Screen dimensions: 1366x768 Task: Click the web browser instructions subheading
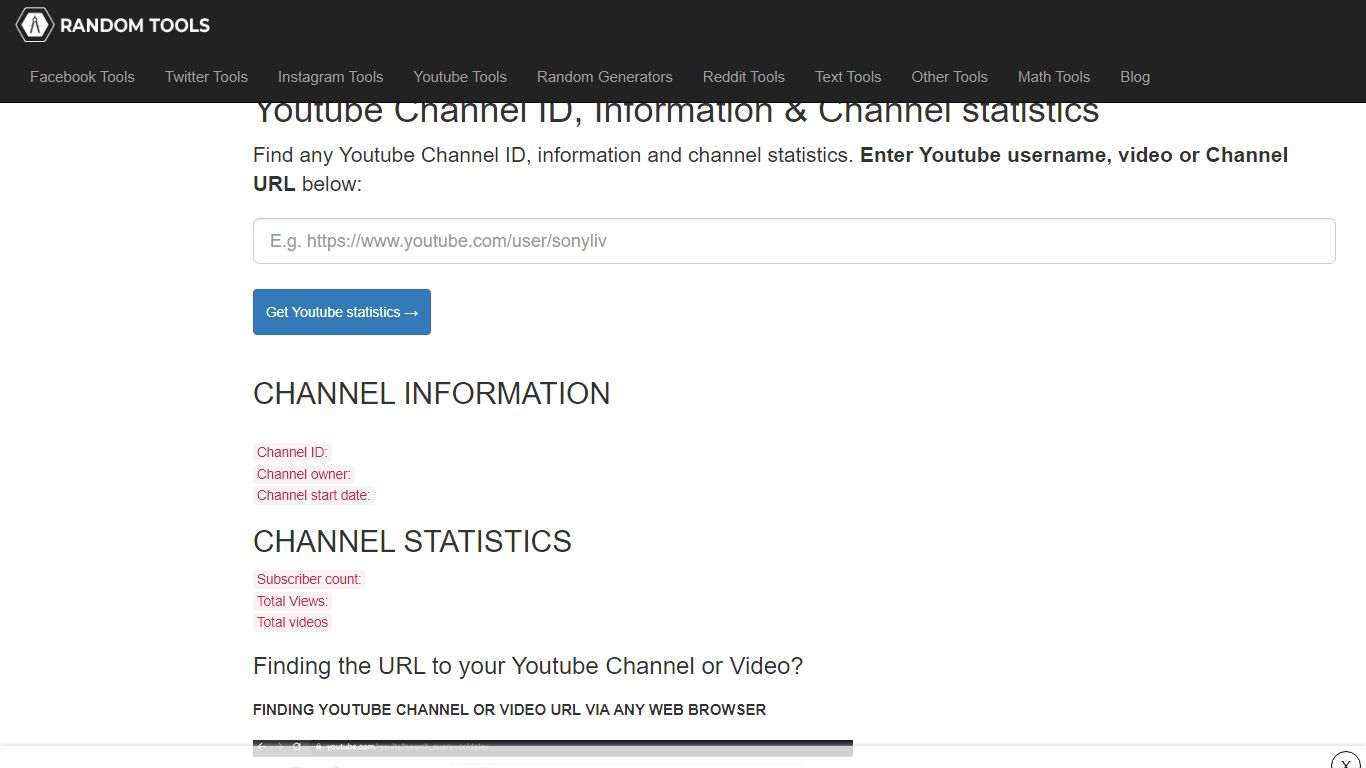[x=509, y=710]
